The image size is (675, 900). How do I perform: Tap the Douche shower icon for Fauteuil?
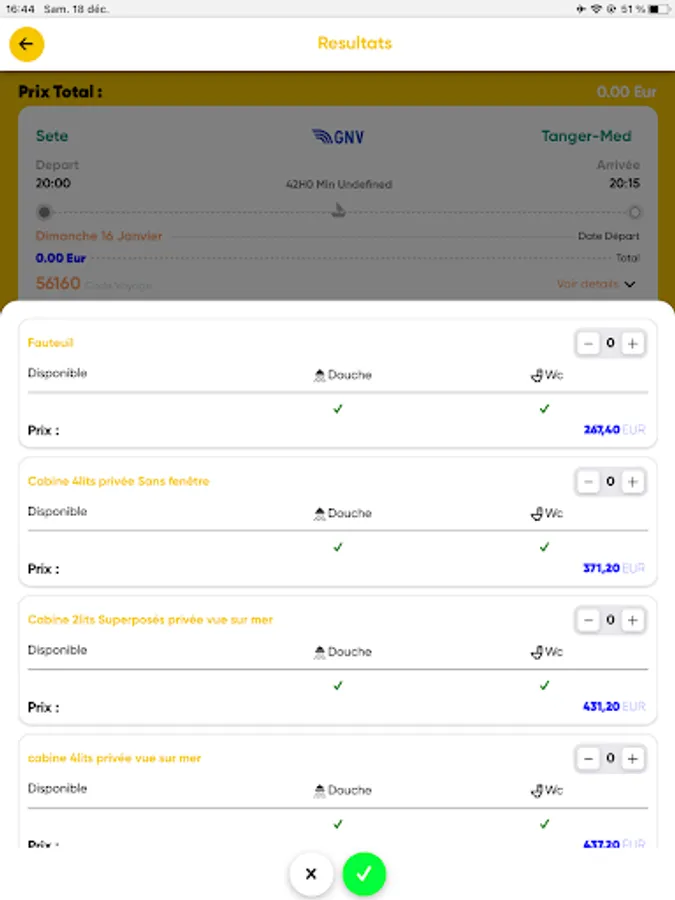pyautogui.click(x=321, y=375)
